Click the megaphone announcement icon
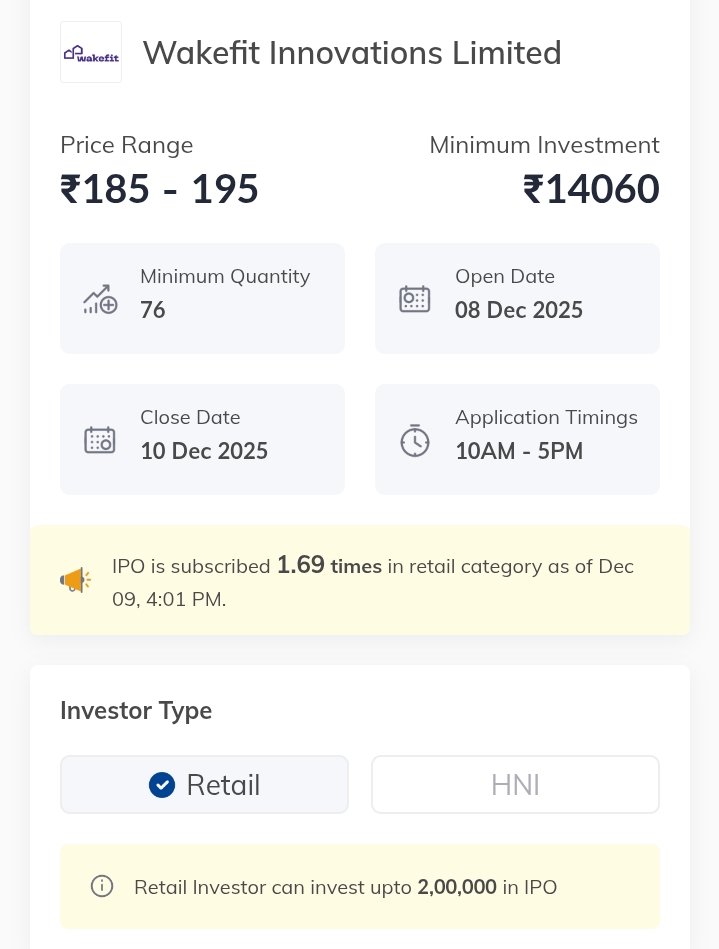Image resolution: width=719 pixels, height=949 pixels. coord(76,580)
